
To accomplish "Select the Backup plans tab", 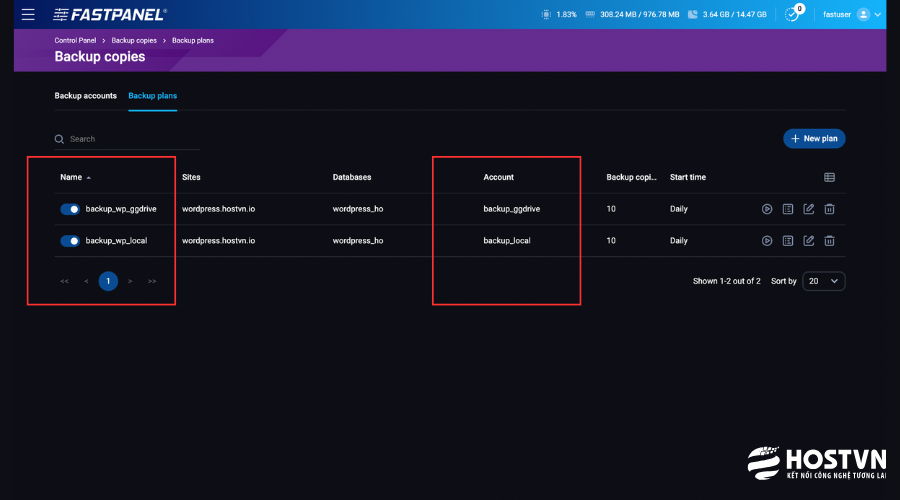I will [153, 96].
